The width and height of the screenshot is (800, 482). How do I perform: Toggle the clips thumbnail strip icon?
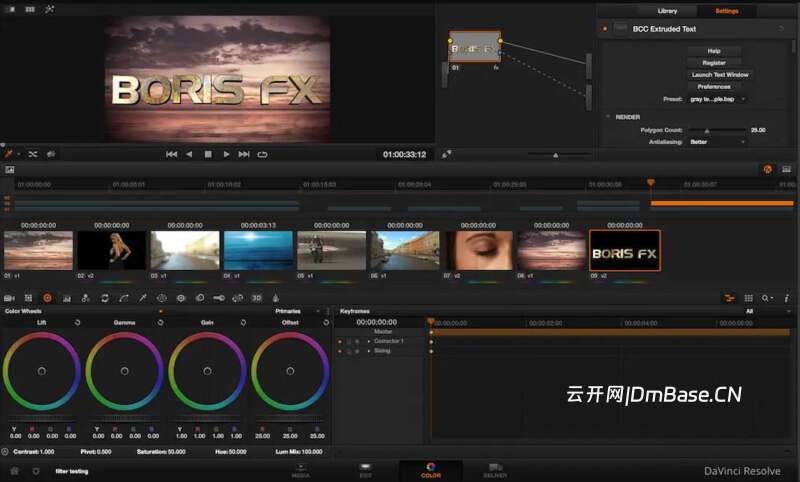pyautogui.click(x=10, y=169)
